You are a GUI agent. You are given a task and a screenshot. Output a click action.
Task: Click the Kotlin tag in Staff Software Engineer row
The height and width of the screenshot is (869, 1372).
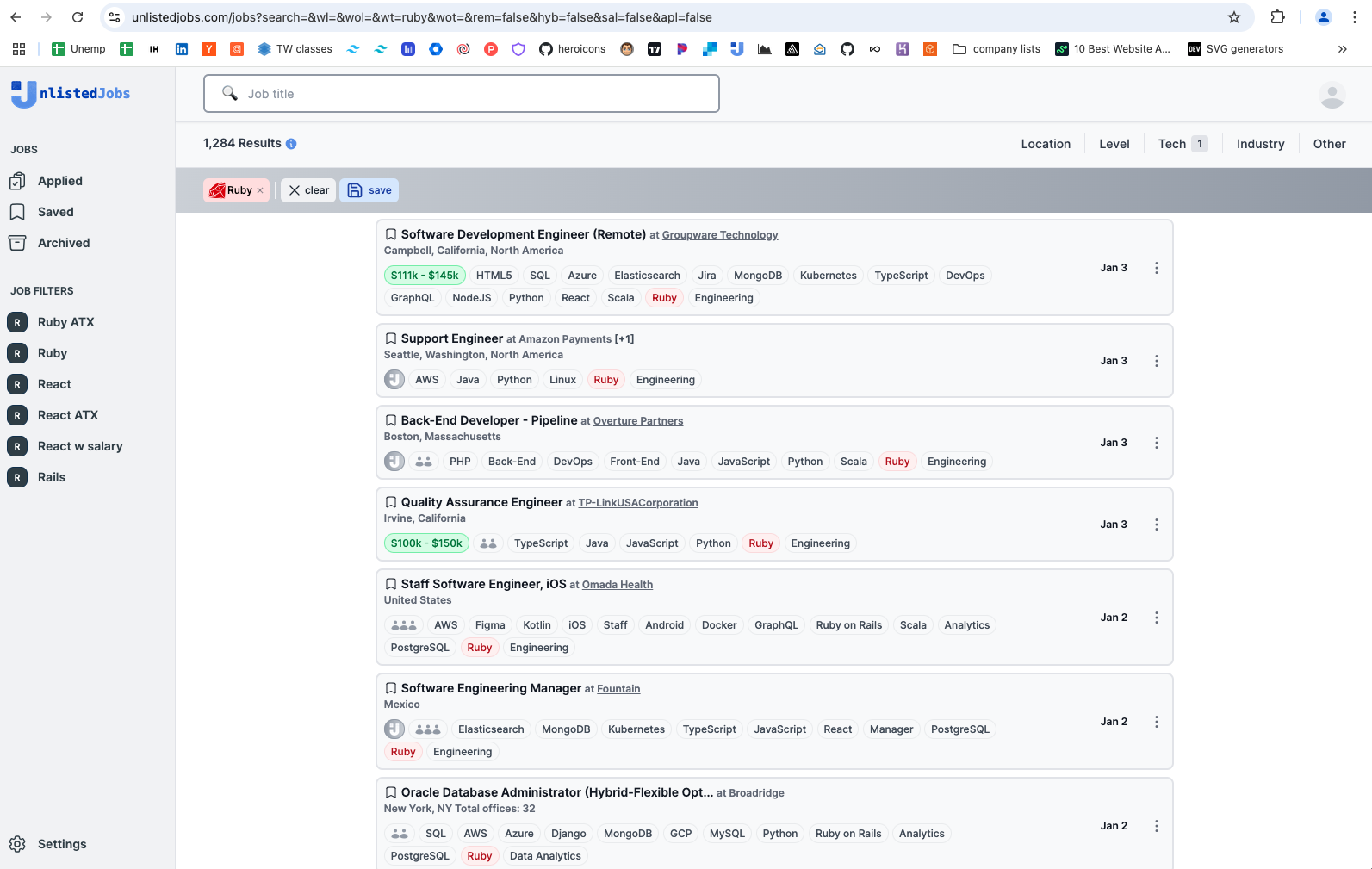coord(537,625)
